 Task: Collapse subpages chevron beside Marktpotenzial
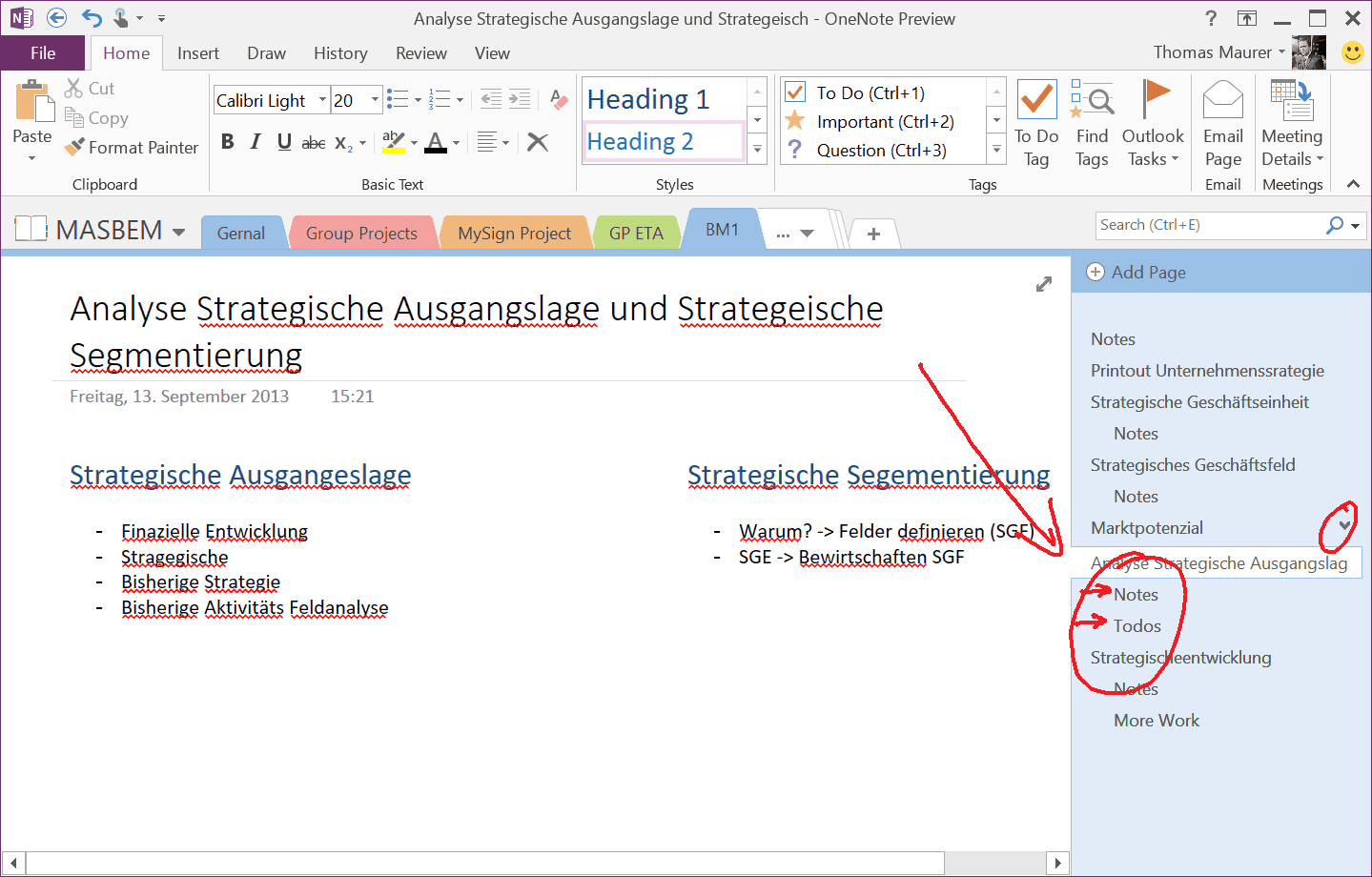click(x=1344, y=525)
